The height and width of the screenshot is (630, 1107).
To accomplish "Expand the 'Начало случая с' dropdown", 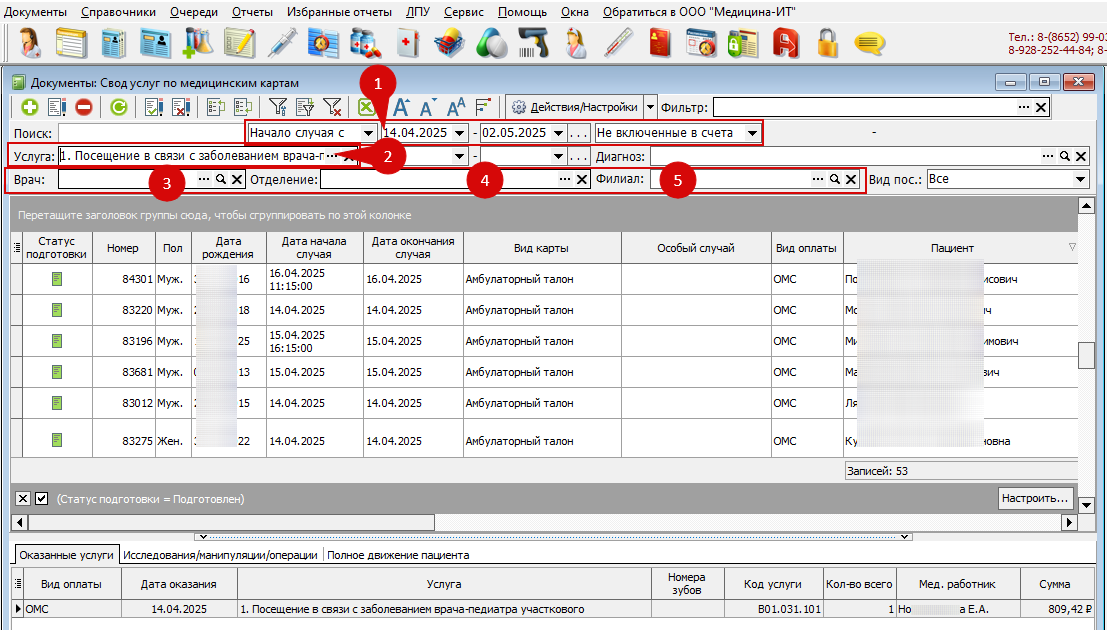I will pyautogui.click(x=368, y=133).
